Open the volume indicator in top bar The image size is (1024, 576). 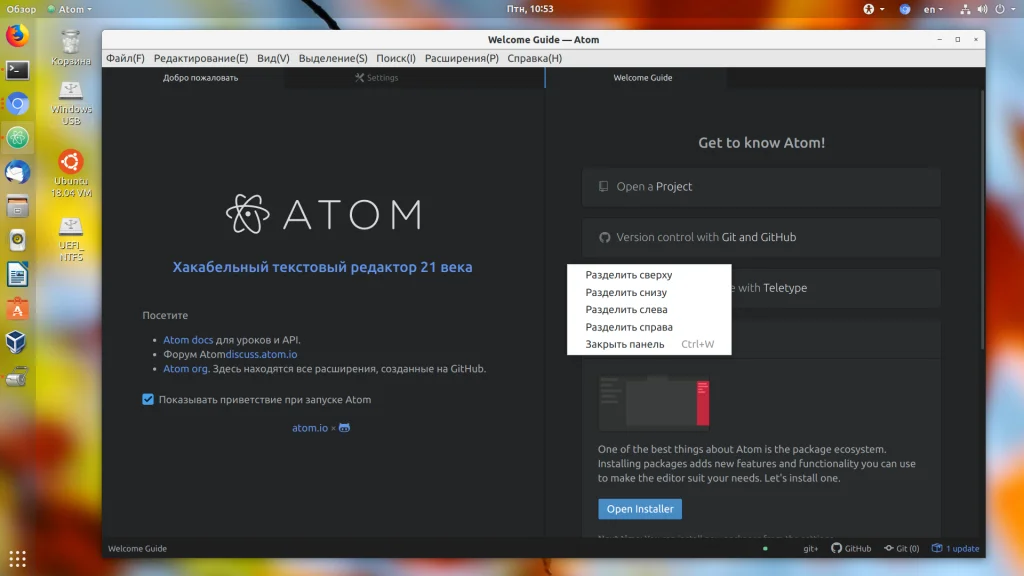point(982,9)
